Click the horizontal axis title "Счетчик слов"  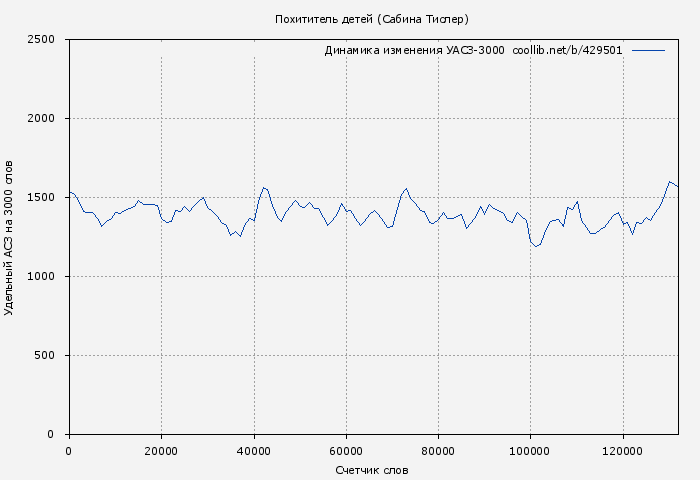pyautogui.click(x=372, y=470)
